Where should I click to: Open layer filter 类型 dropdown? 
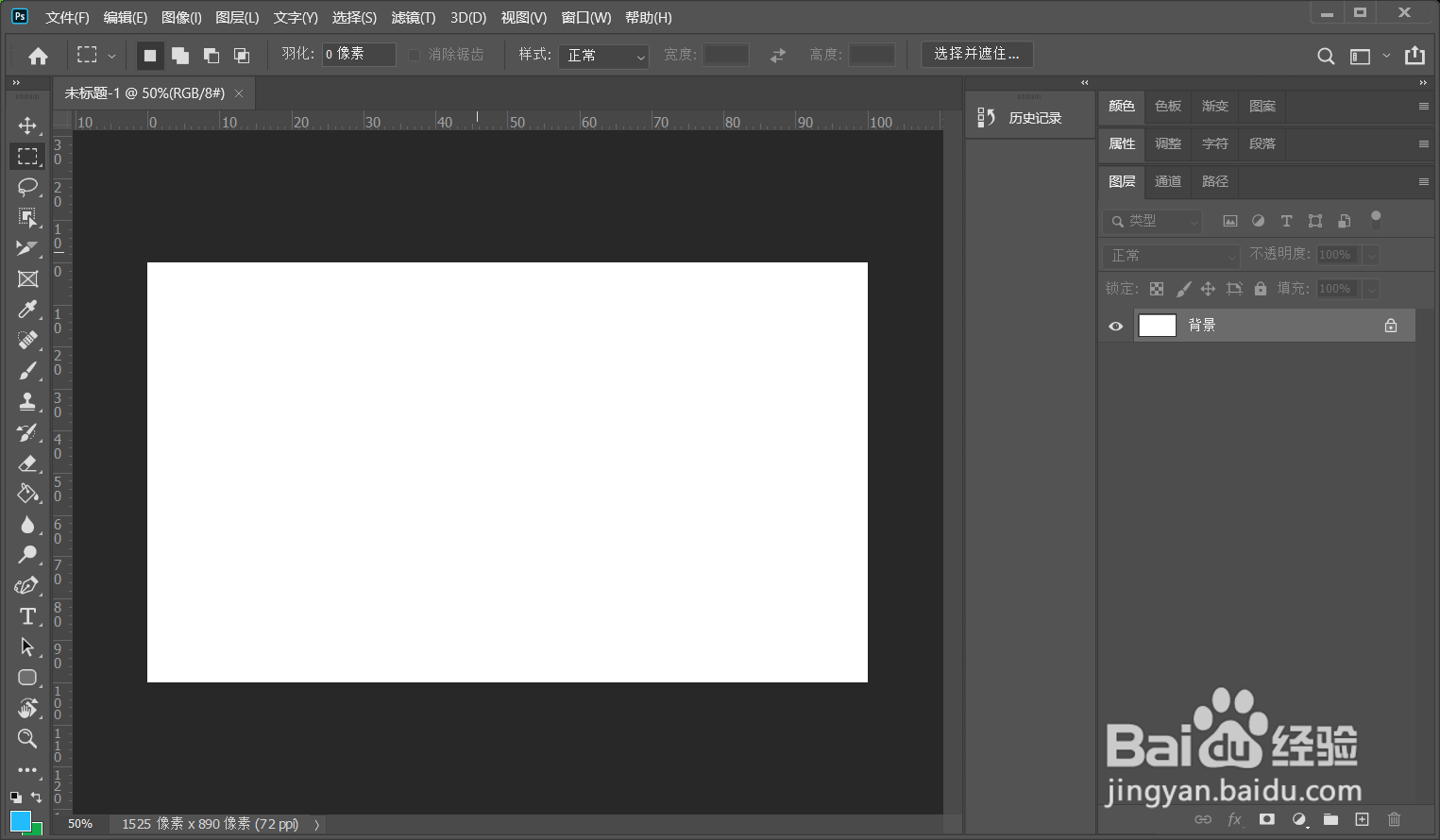click(1152, 221)
